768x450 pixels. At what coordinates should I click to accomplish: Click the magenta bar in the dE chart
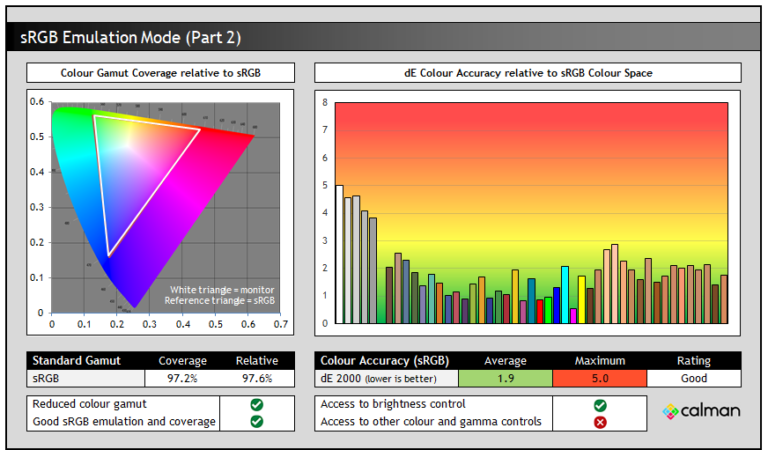click(573, 315)
